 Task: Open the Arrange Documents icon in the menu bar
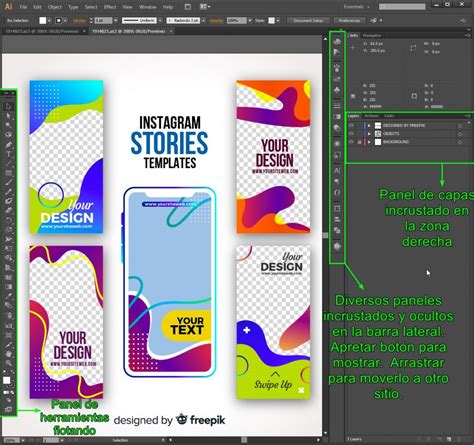205,7
